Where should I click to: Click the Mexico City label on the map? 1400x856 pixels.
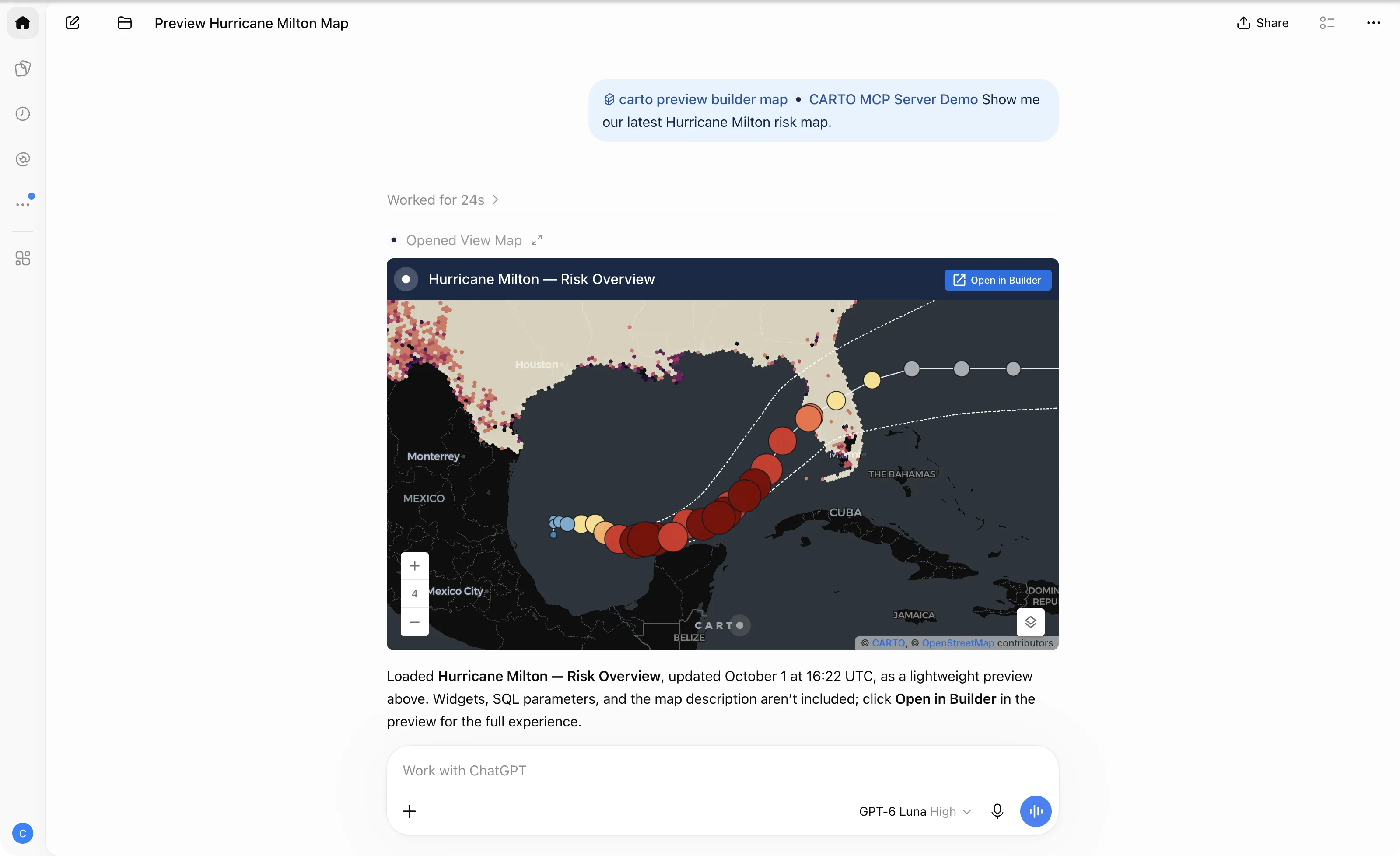coord(456,591)
